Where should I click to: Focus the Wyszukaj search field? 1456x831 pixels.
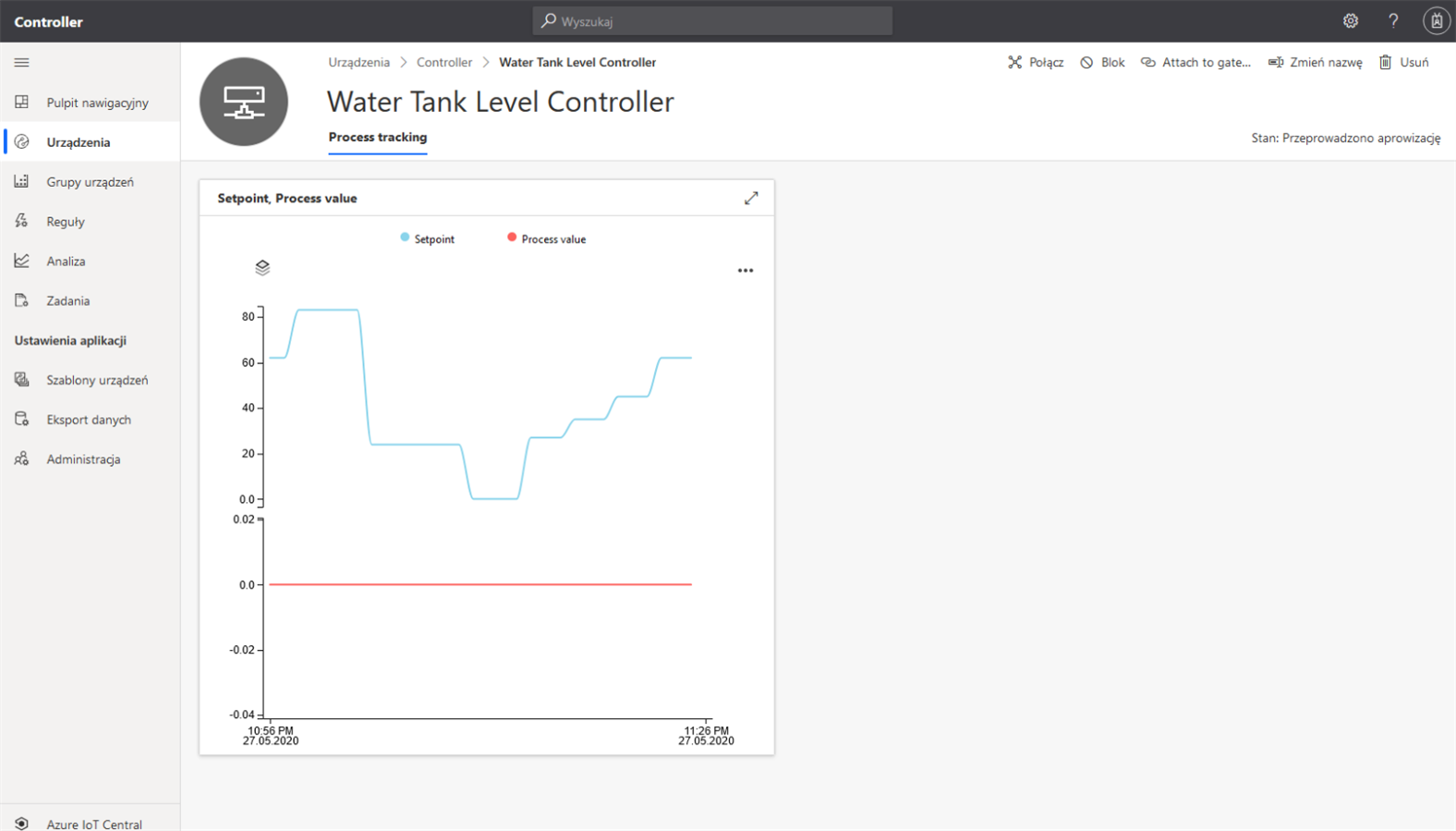pos(712,20)
